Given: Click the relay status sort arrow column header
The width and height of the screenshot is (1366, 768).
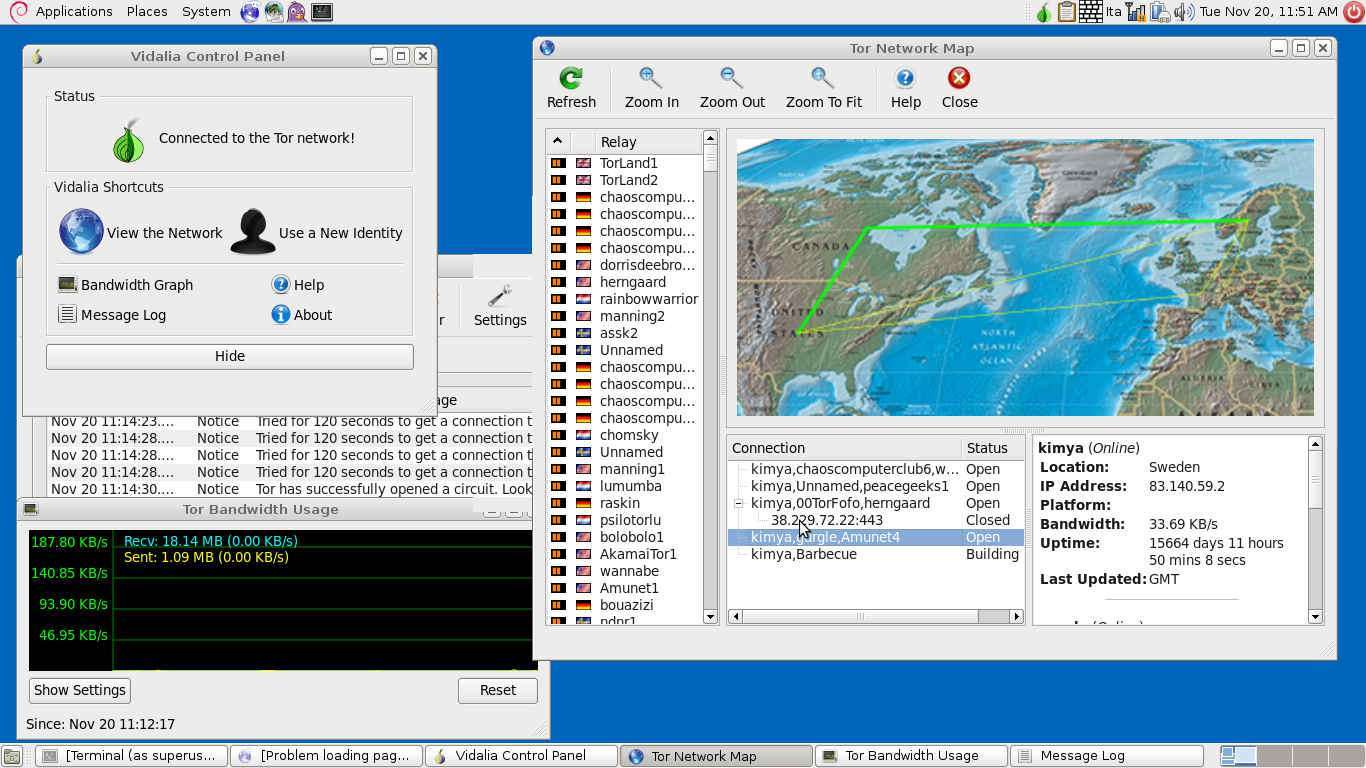Looking at the screenshot, I should click(x=558, y=141).
